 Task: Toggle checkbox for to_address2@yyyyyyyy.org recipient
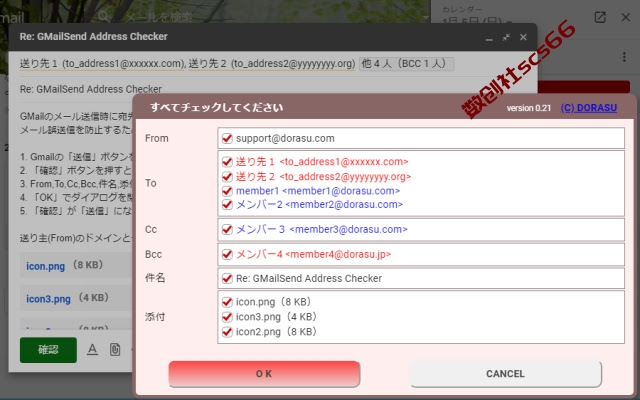[227, 177]
